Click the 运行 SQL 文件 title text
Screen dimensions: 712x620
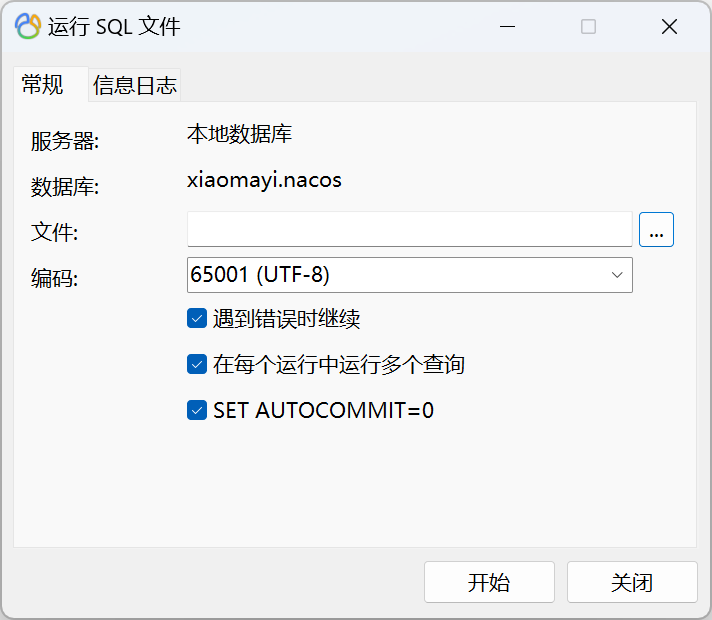114,26
